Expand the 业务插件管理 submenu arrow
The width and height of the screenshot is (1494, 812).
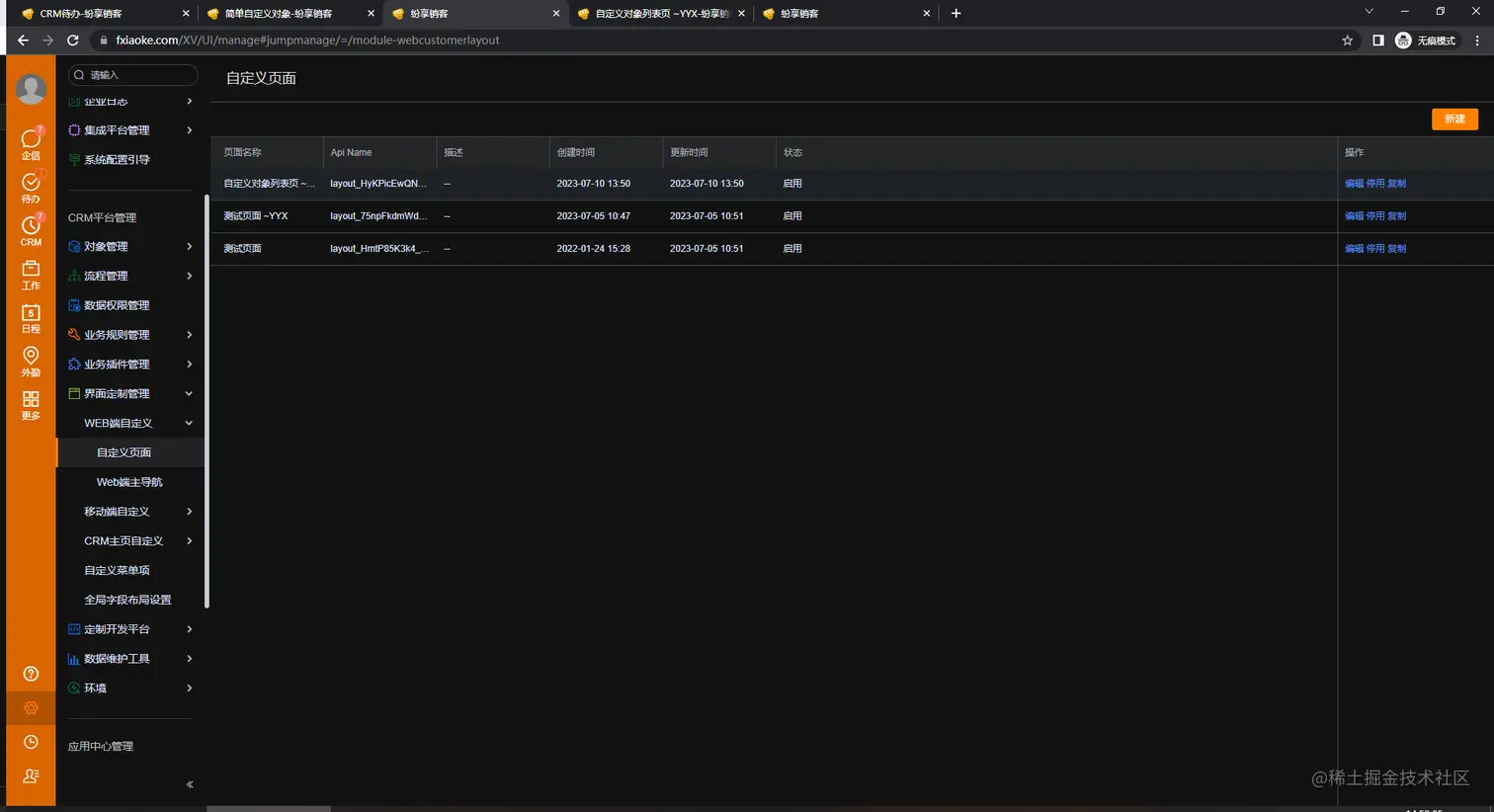[190, 365]
